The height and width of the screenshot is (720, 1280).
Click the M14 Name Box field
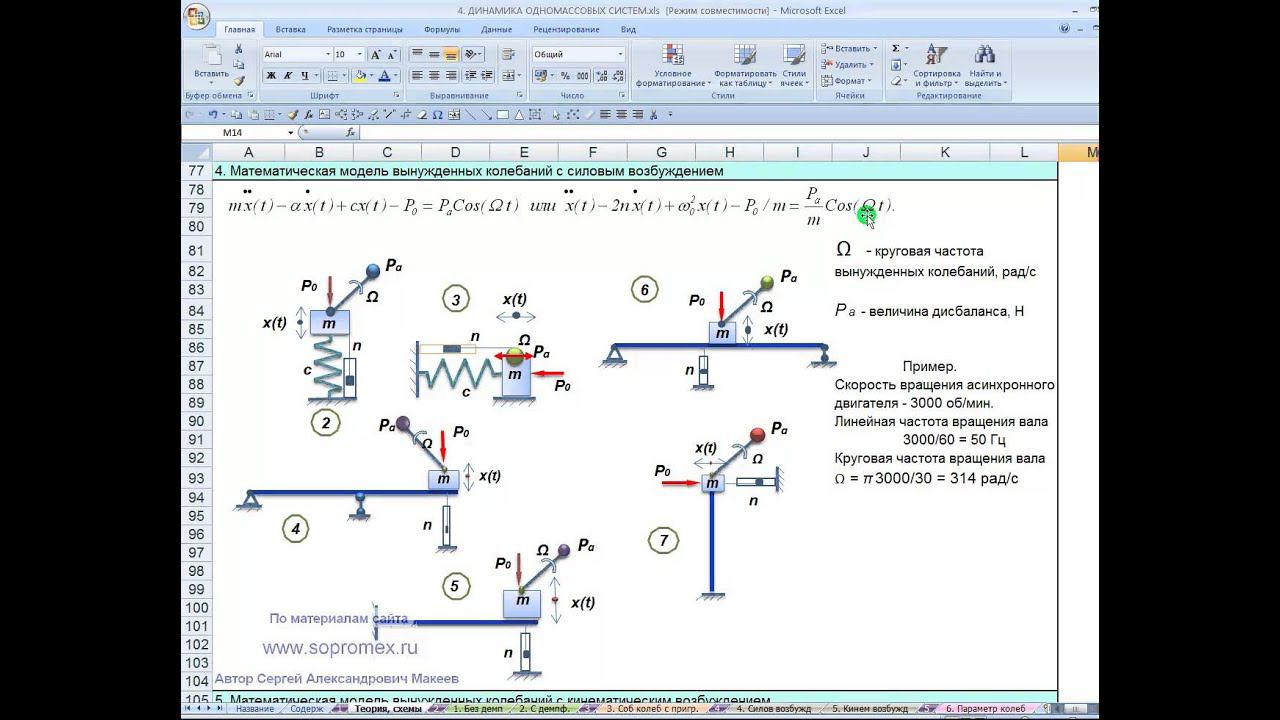coord(234,132)
